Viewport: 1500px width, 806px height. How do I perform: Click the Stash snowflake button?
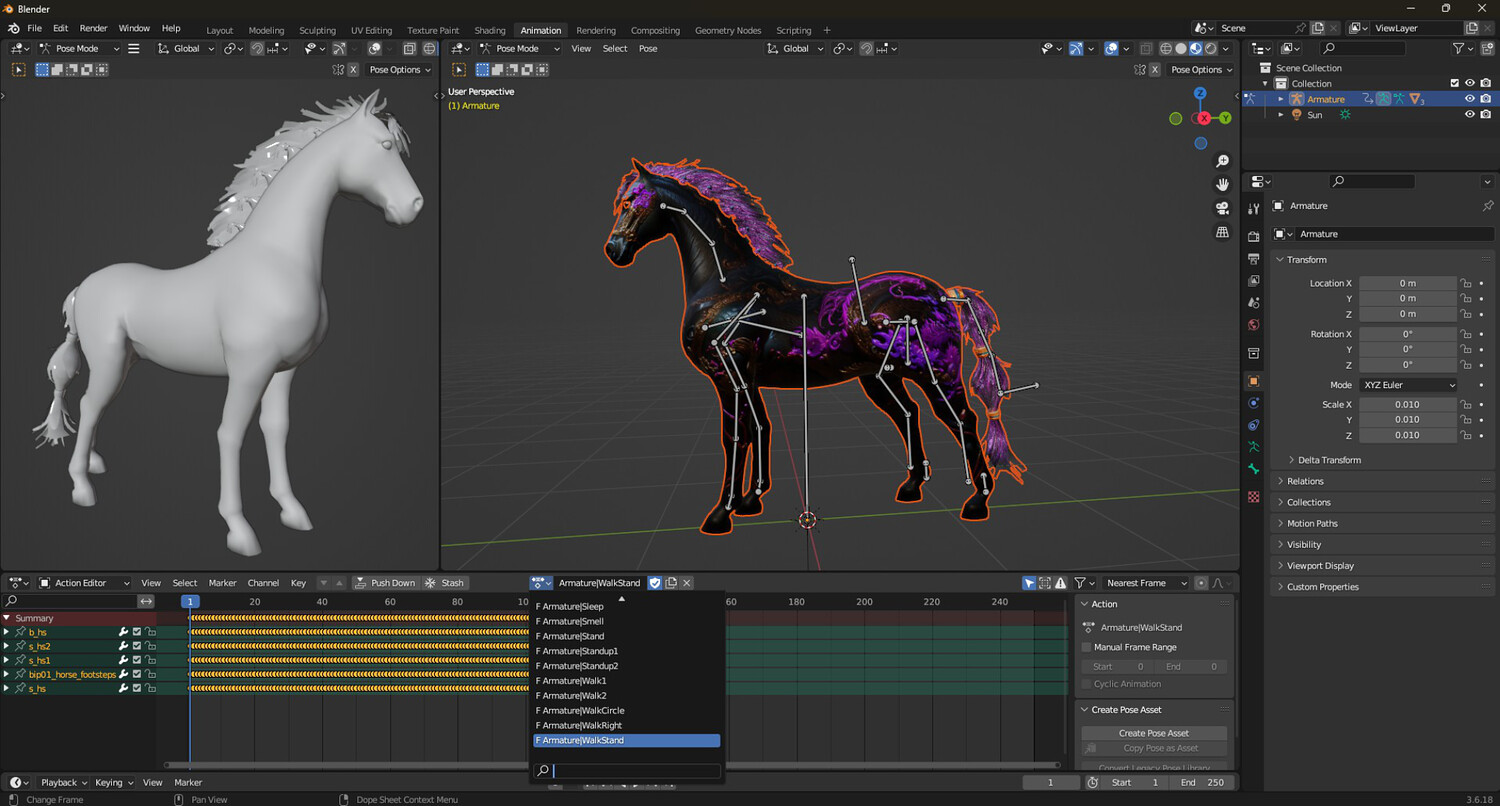click(444, 583)
